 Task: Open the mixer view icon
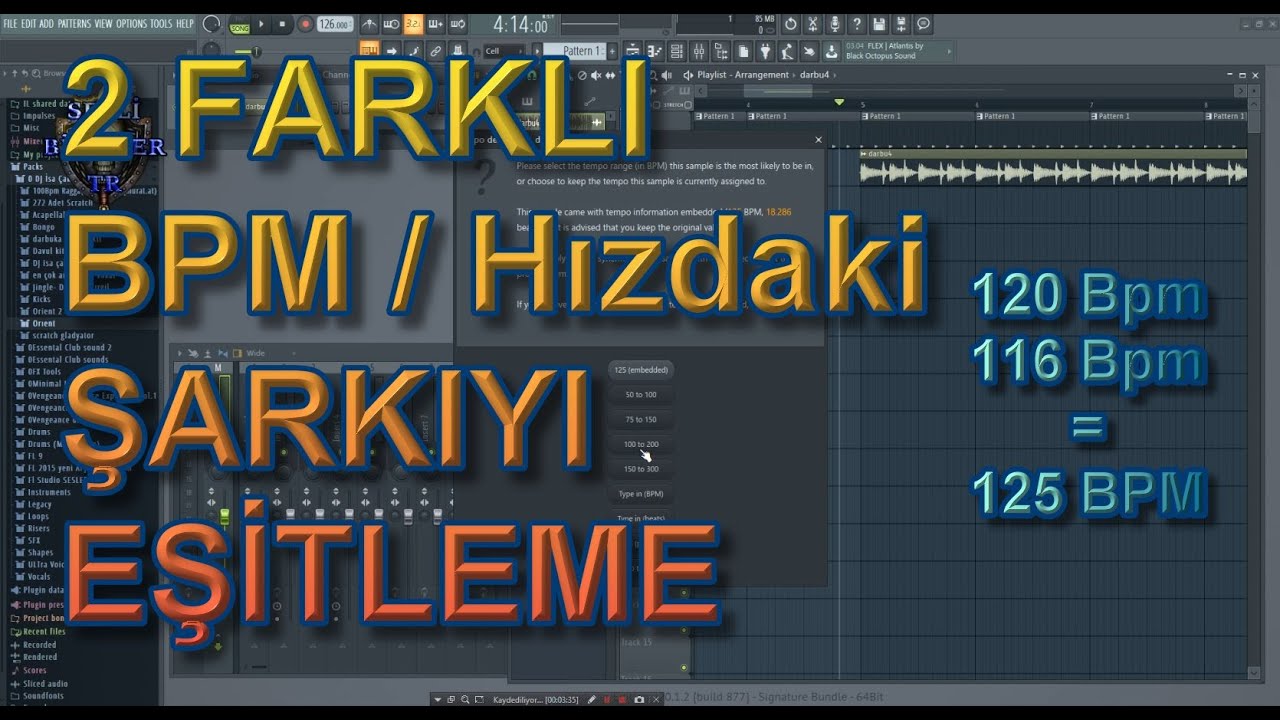(698, 51)
